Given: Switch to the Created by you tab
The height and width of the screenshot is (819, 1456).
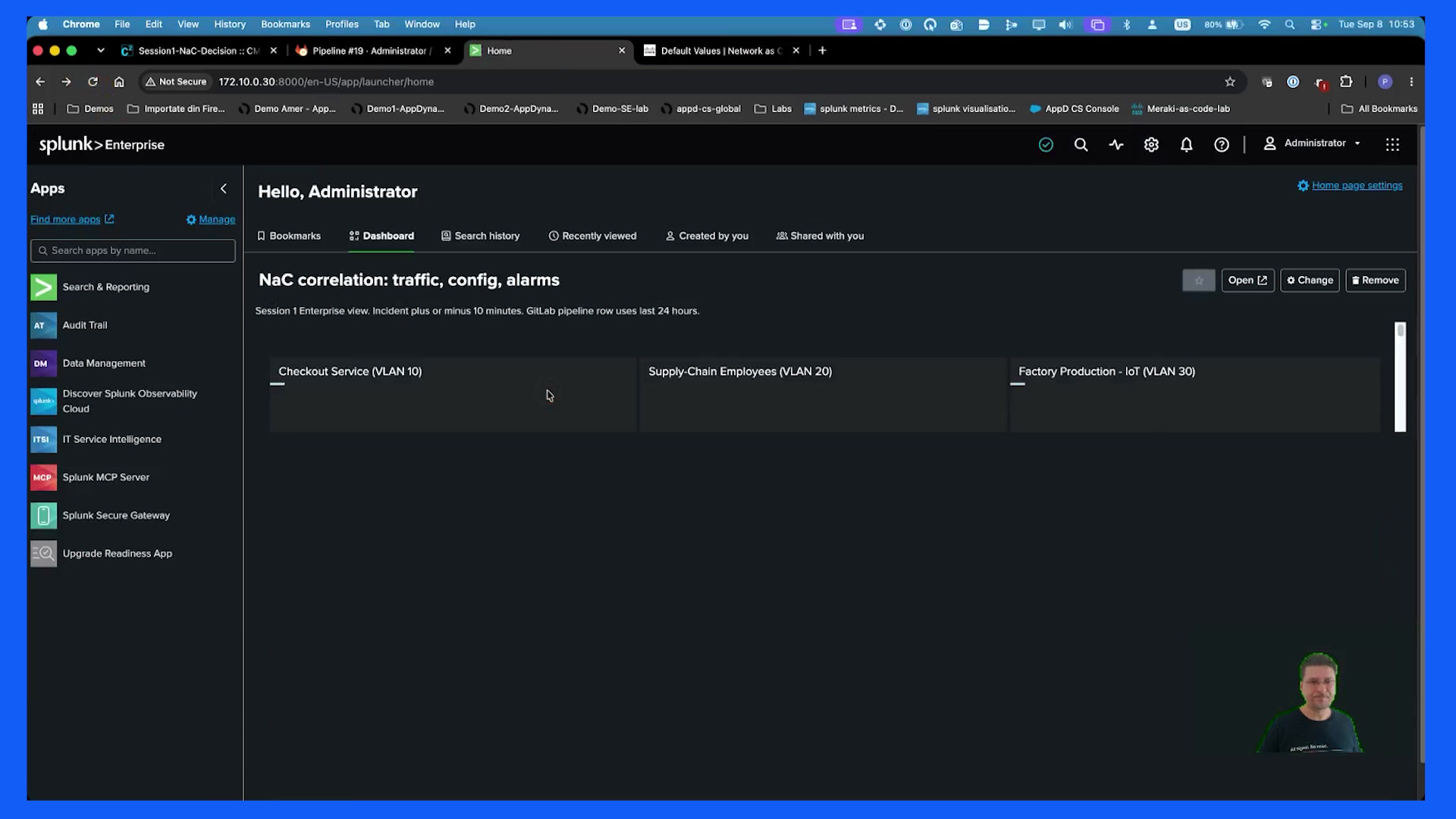Looking at the screenshot, I should pos(708,236).
